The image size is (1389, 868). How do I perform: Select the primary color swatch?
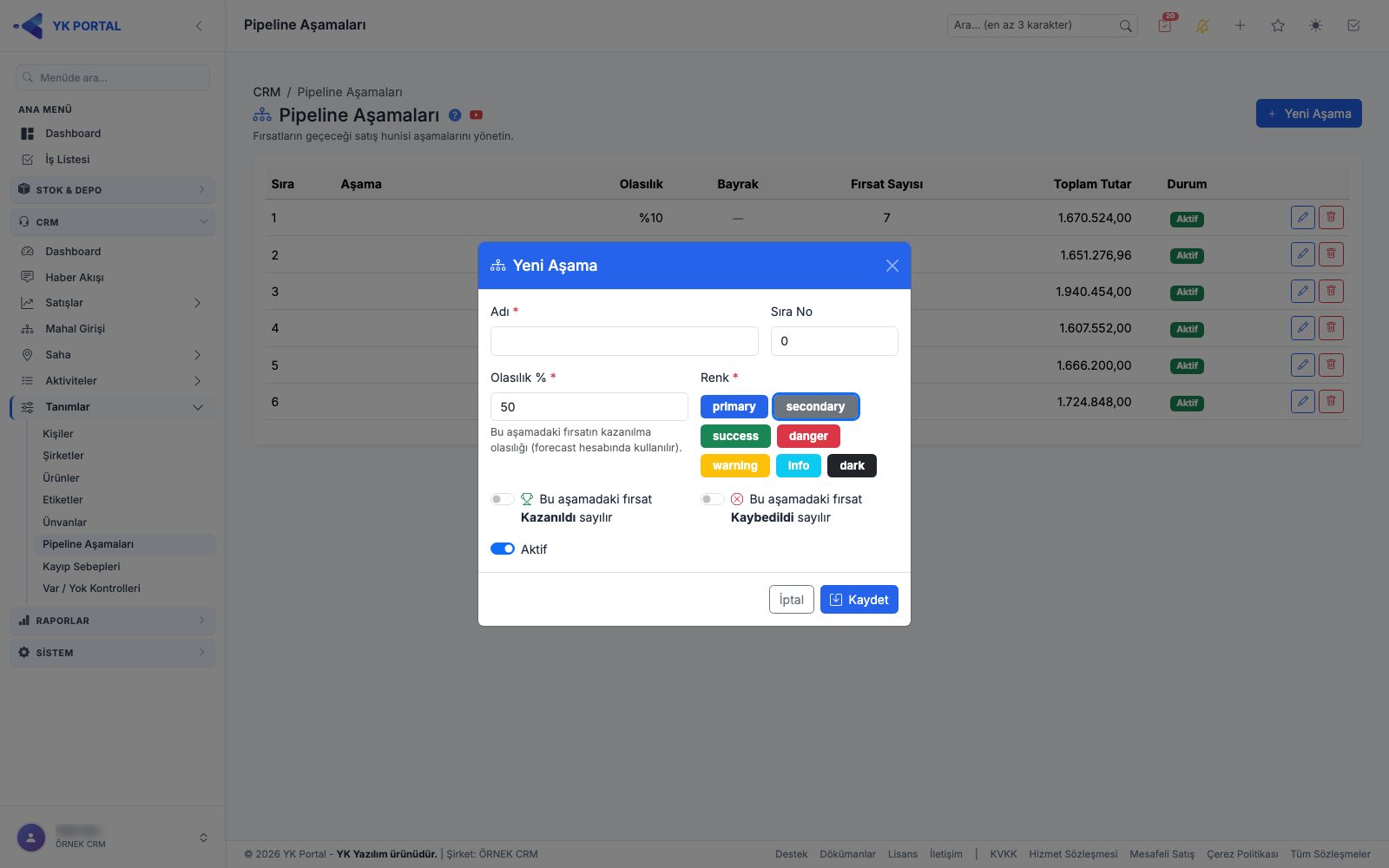[734, 406]
